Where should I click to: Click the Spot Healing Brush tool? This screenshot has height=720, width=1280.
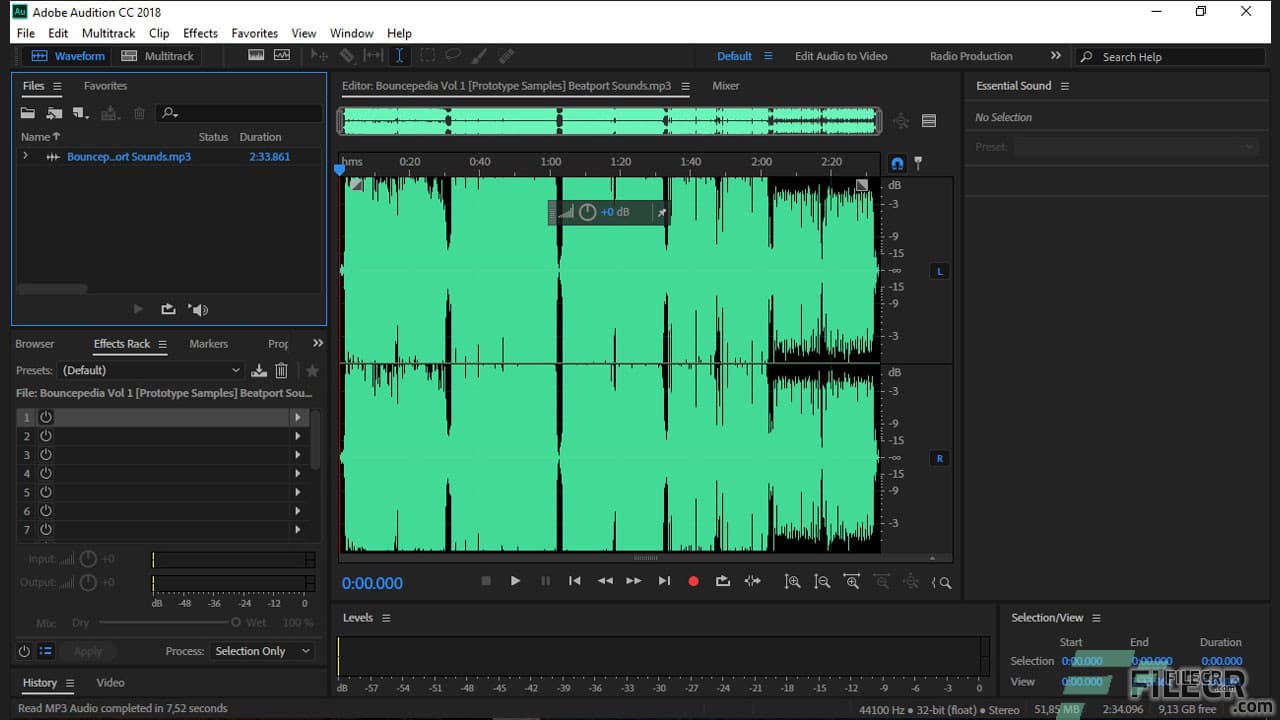pos(505,56)
